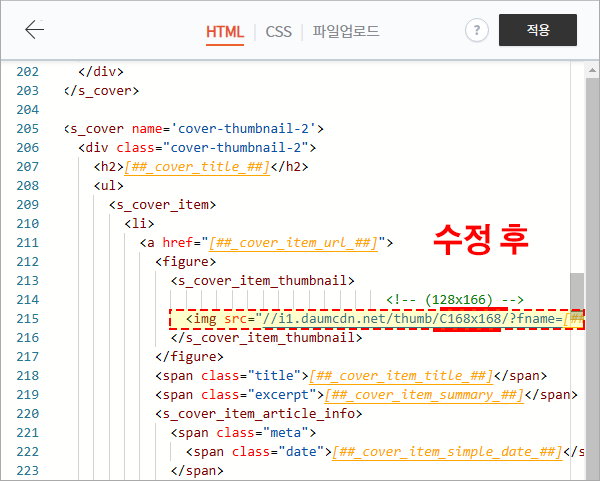Click line number 215 in gutter

pyautogui.click(x=28, y=319)
